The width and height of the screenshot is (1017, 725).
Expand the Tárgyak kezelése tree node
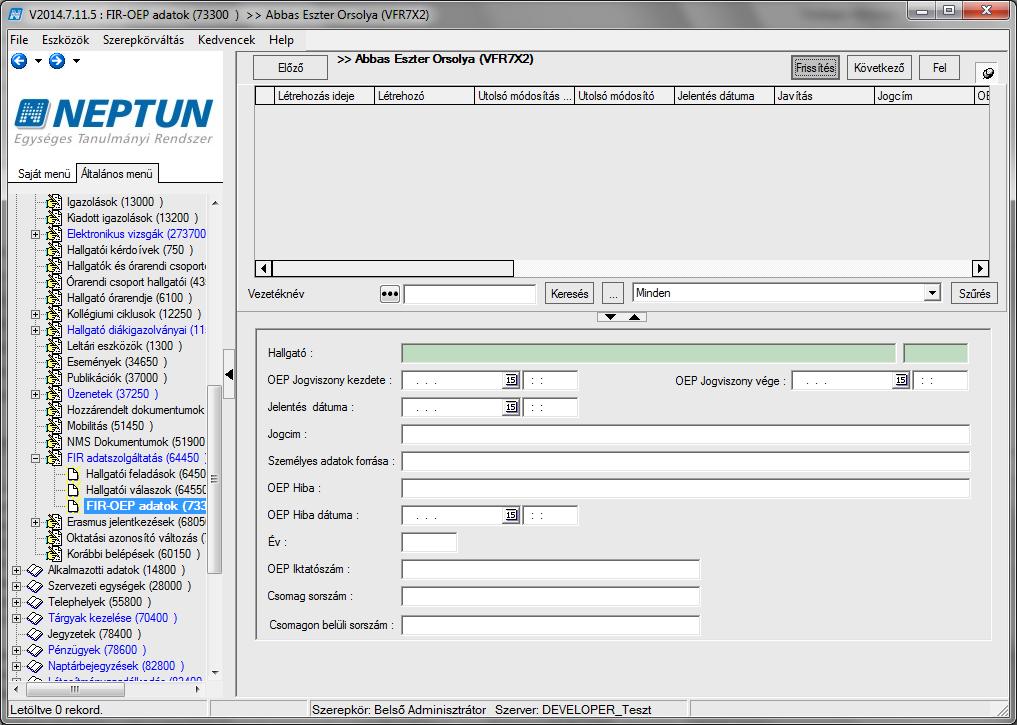(17, 618)
